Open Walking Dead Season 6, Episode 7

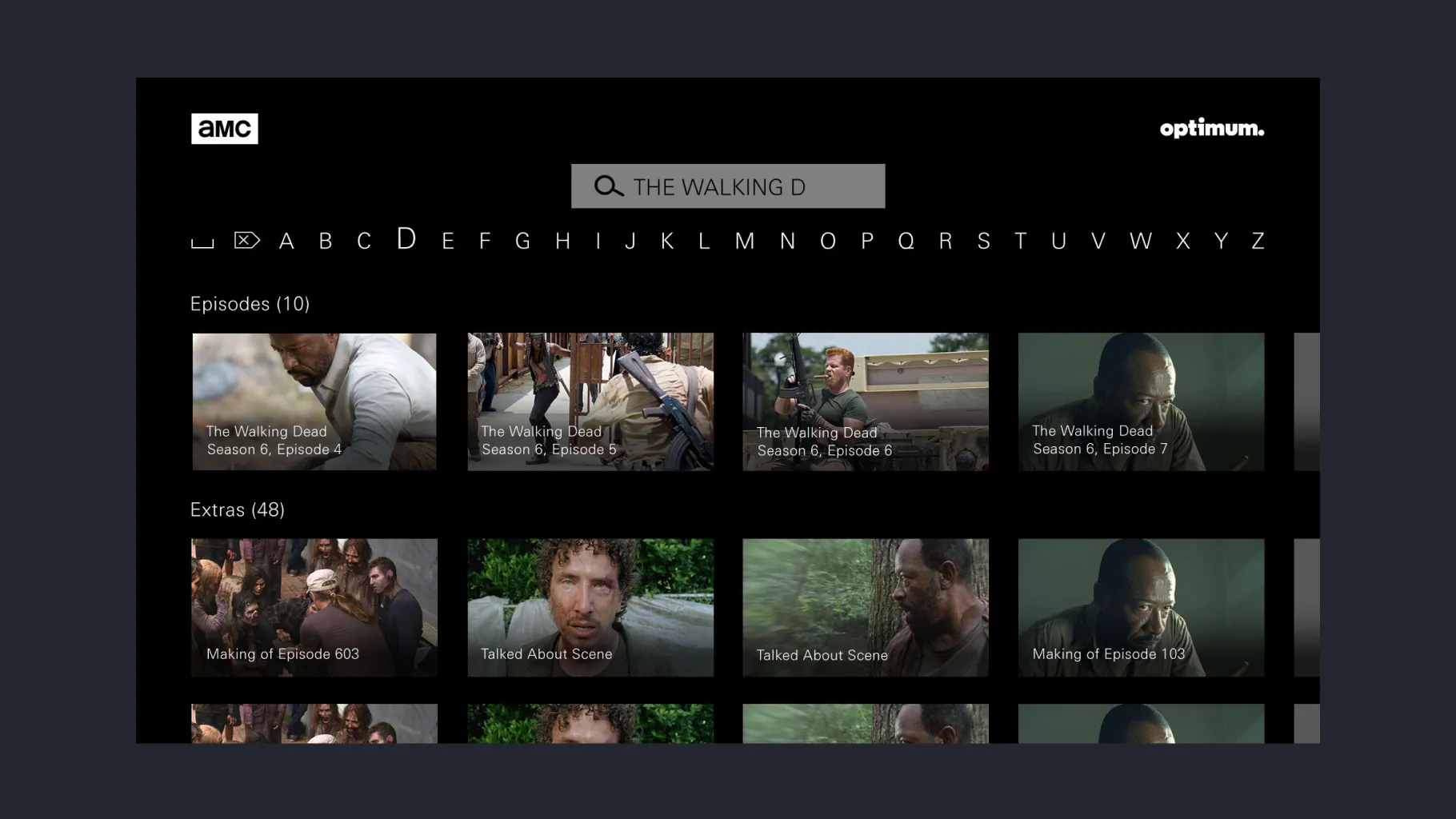pos(1142,402)
